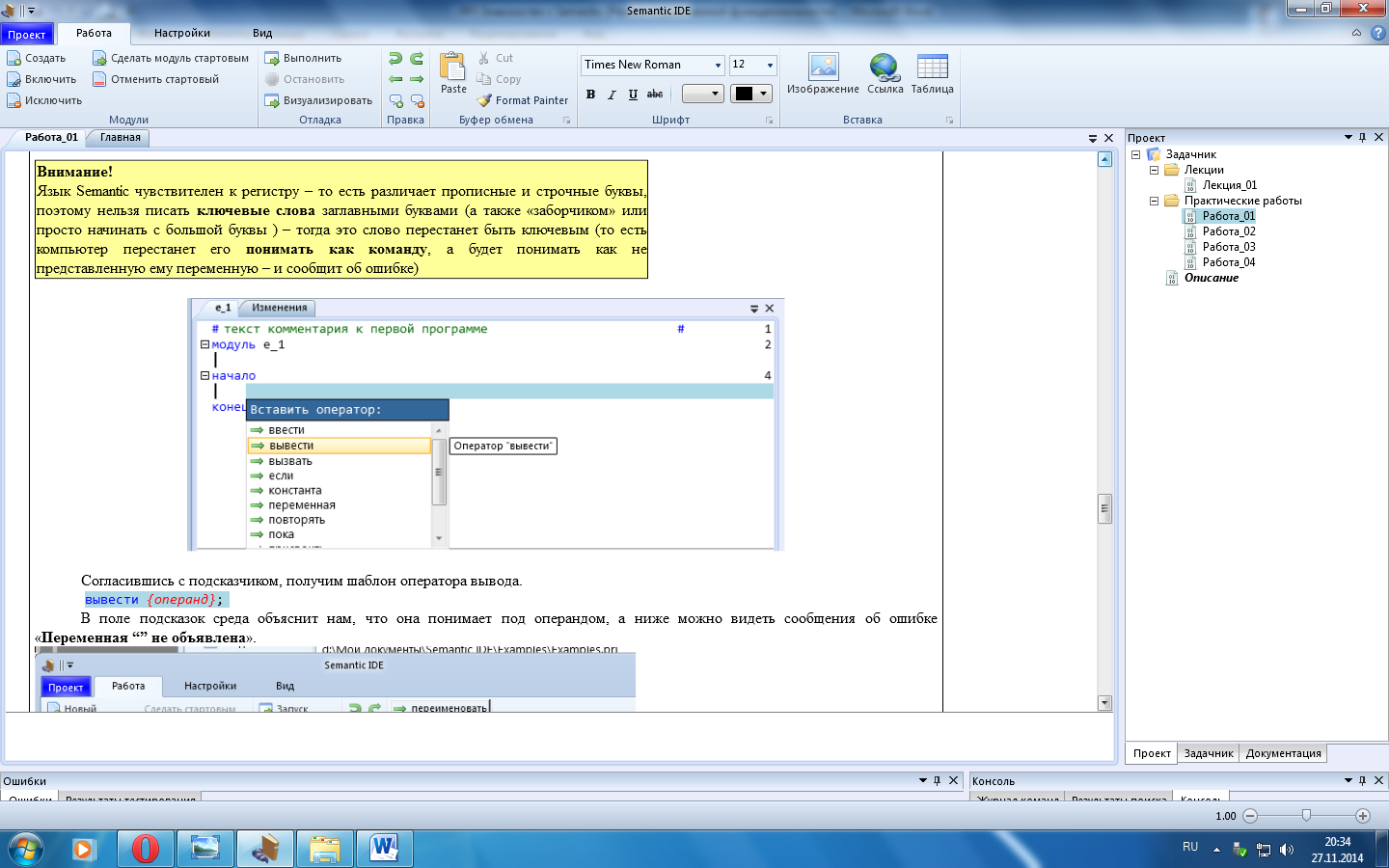
Task: Select Описание in the project tree
Action: 1211,278
